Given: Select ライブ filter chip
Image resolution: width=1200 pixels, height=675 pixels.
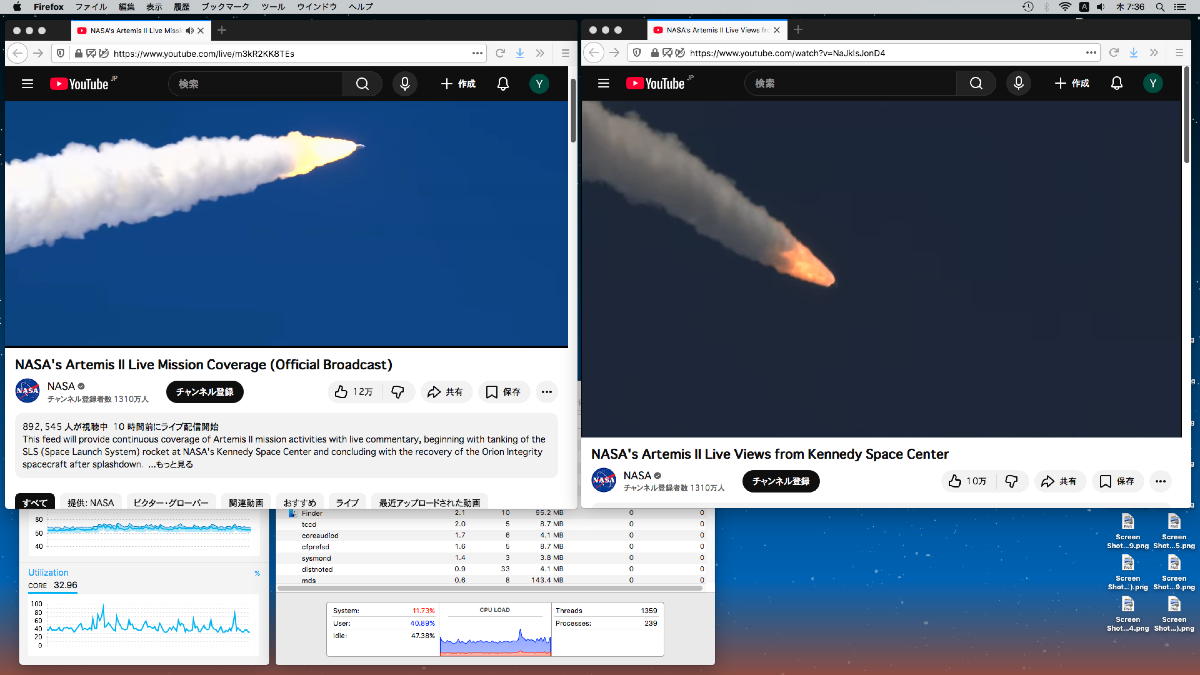Looking at the screenshot, I should (x=346, y=503).
